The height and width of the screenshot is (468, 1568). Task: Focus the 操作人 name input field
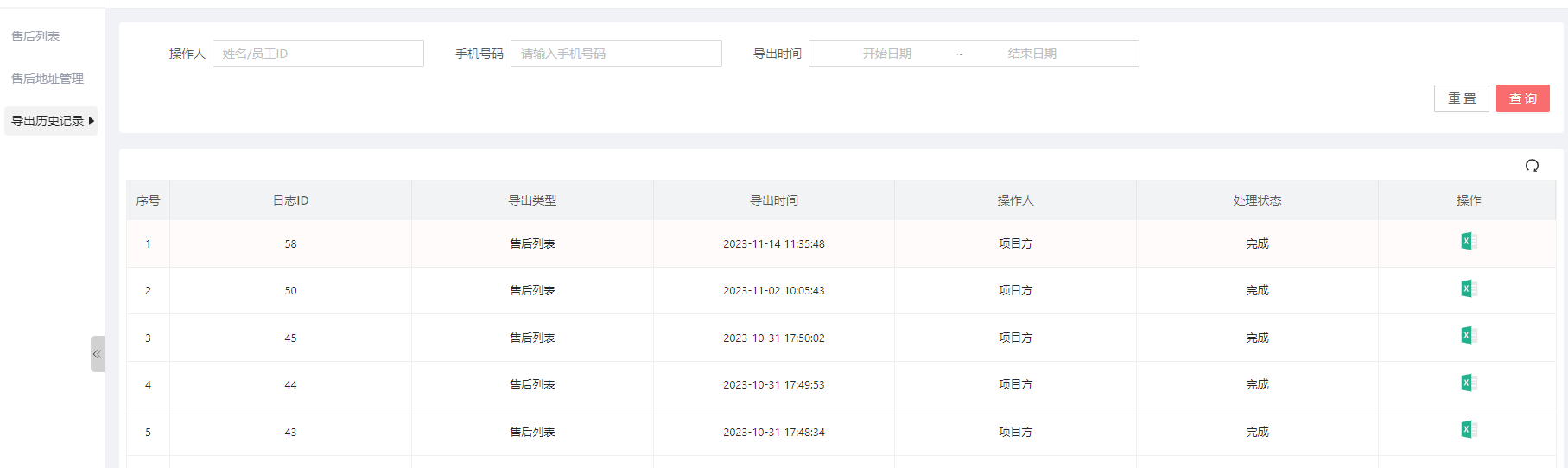[318, 54]
